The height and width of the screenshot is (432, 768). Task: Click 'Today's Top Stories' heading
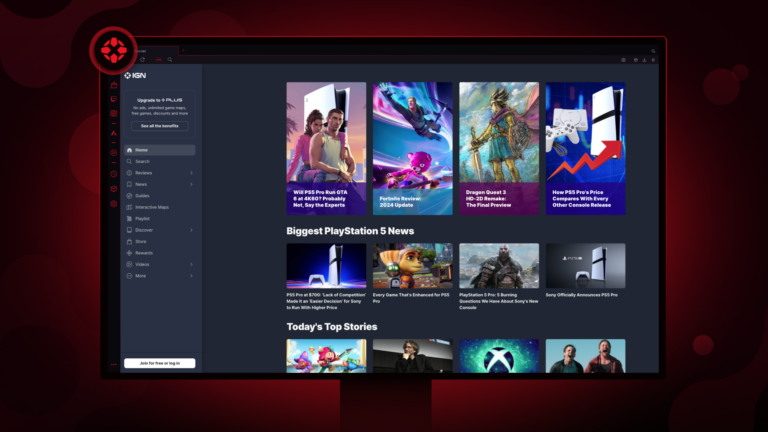tap(332, 327)
